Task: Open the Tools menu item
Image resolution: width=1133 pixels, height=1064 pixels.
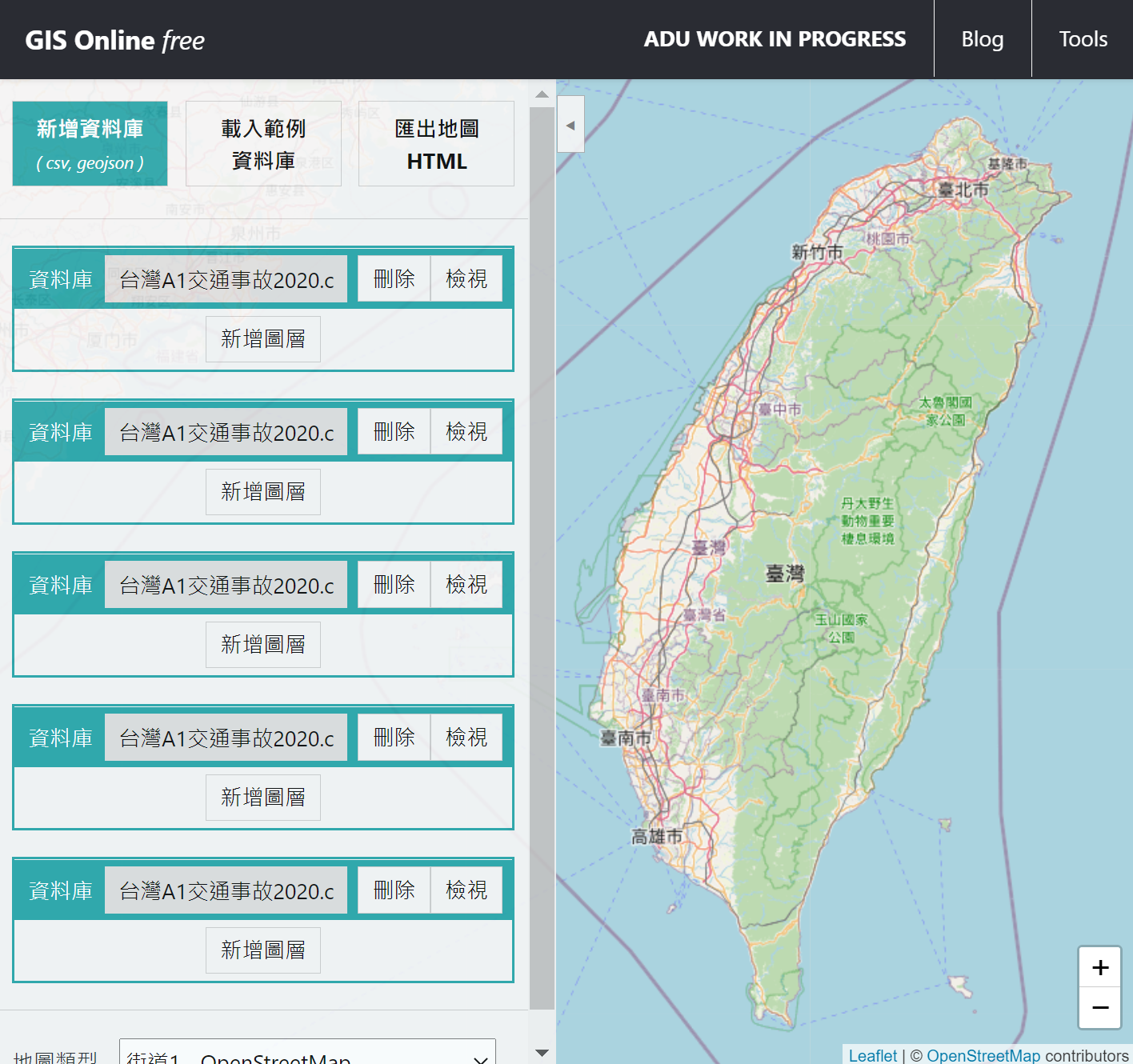Action: click(1083, 39)
